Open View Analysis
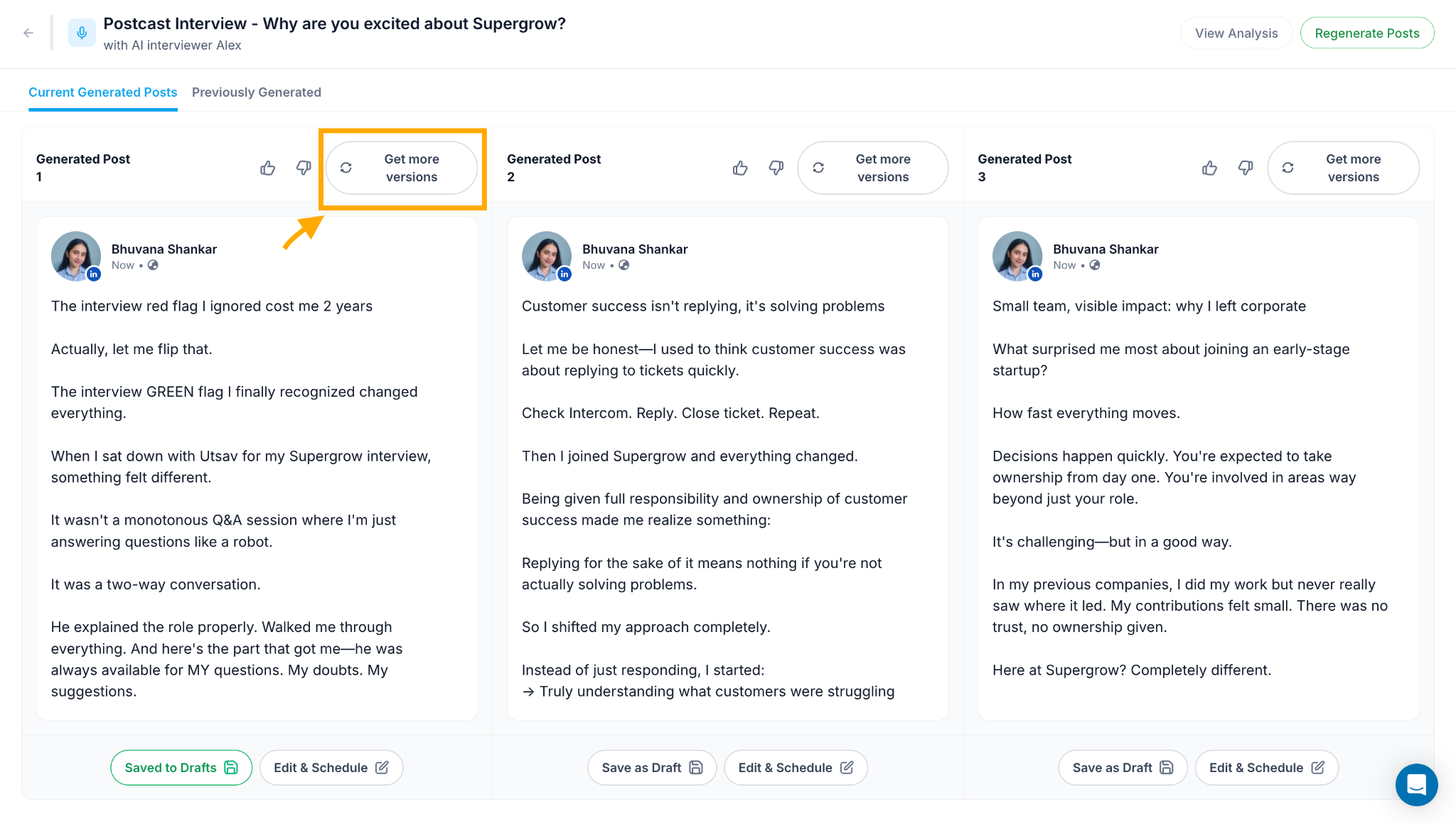 (x=1236, y=33)
